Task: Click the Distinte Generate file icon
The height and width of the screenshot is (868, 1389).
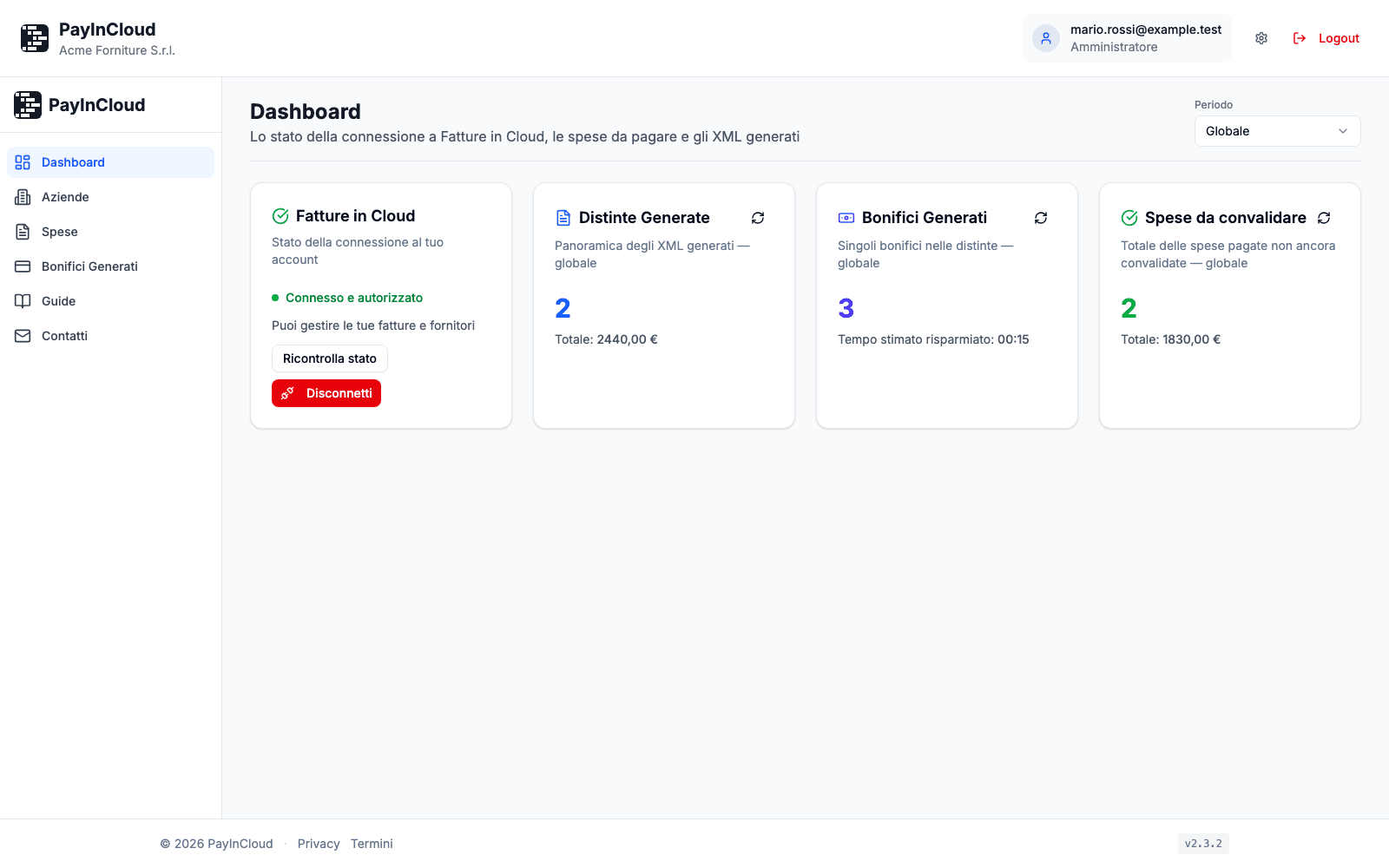Action: (563, 218)
